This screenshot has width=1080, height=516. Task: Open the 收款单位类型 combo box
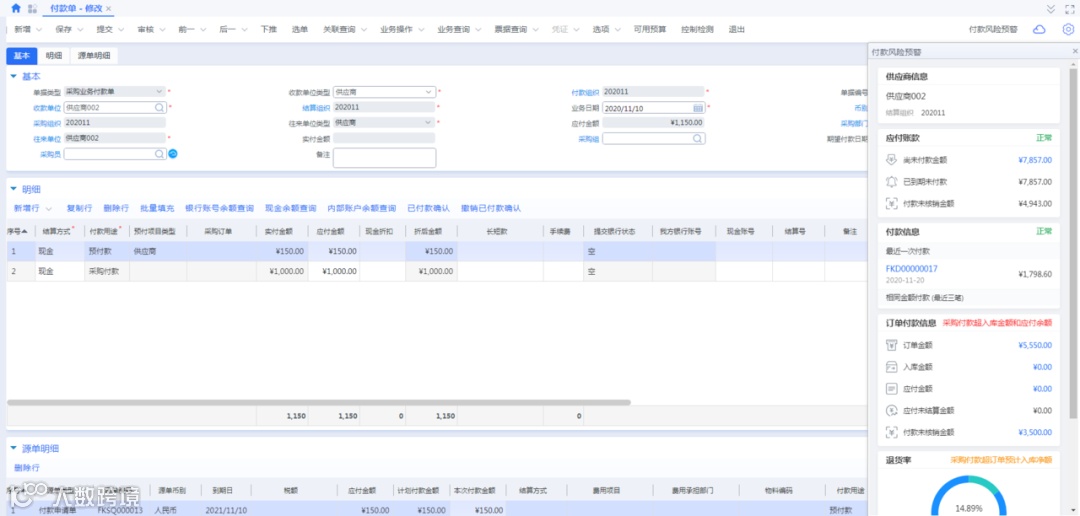[x=384, y=92]
